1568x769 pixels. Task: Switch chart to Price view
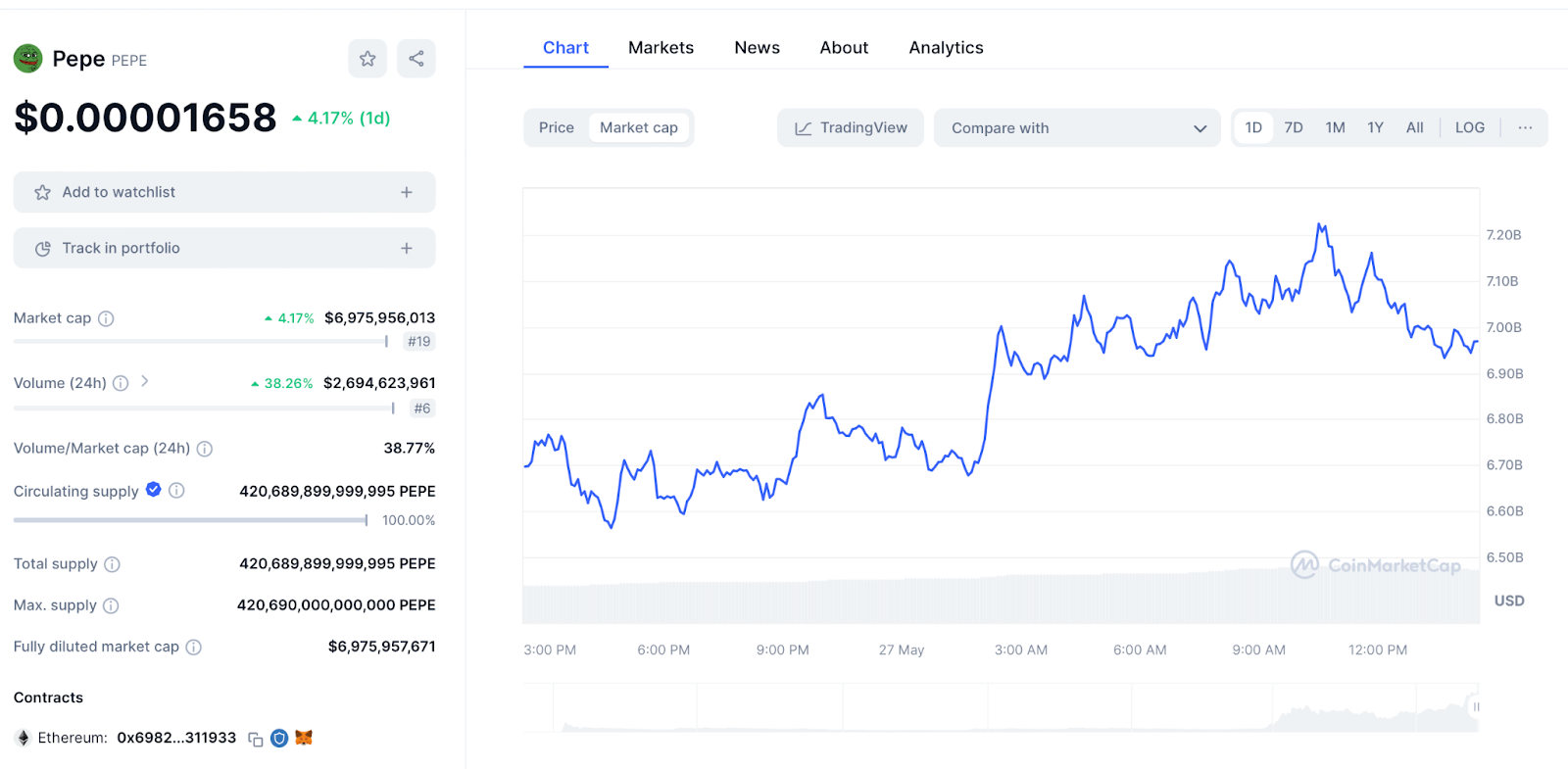point(557,127)
